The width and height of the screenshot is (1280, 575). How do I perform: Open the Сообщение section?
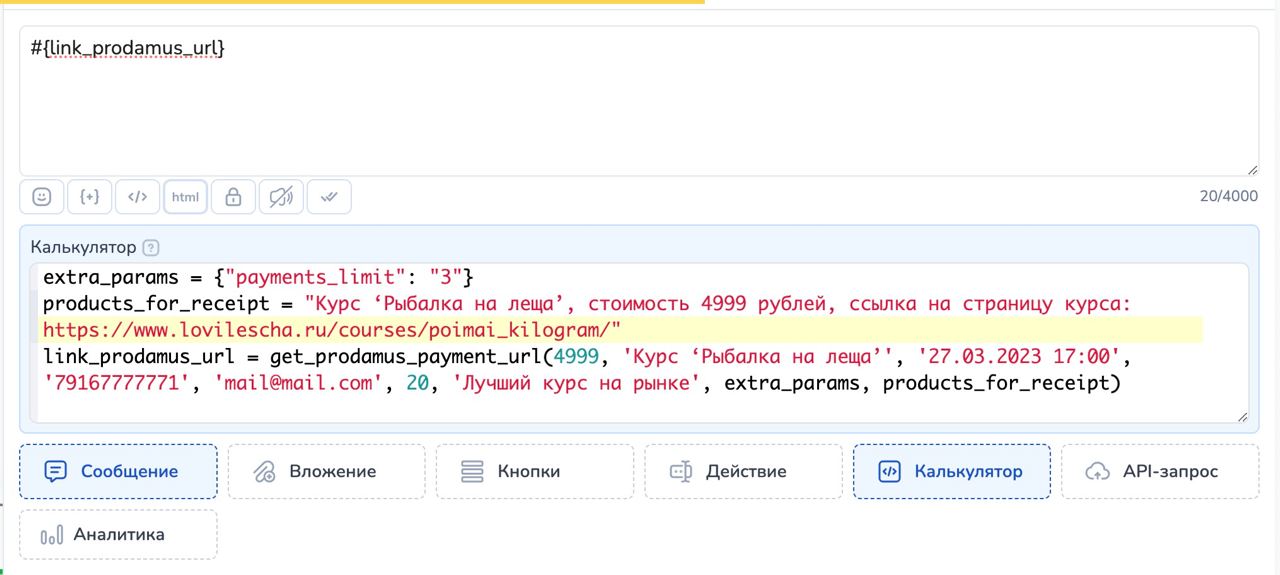pos(118,472)
